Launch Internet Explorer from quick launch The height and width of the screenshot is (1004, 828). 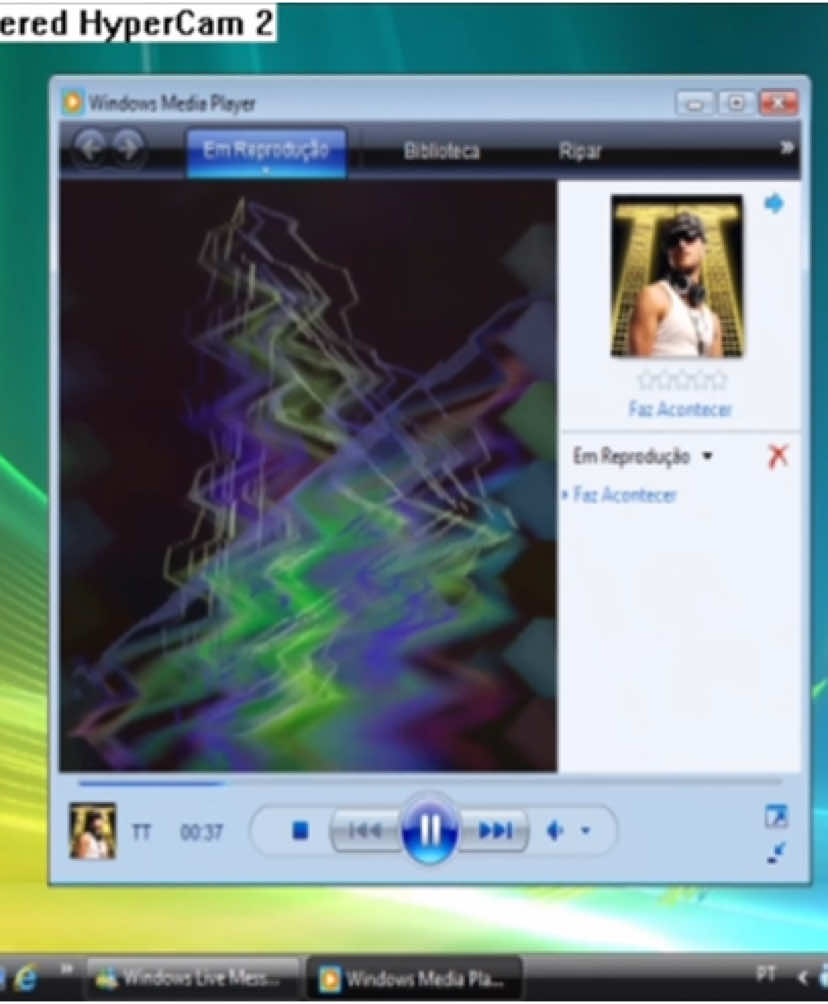pyautogui.click(x=26, y=978)
